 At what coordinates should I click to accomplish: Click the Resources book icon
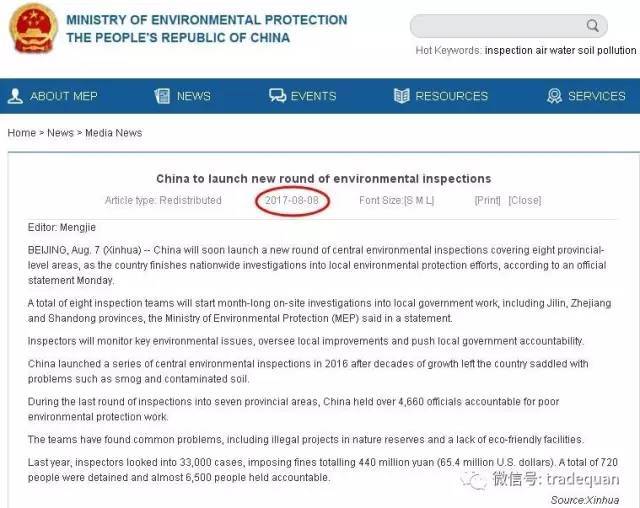[401, 96]
